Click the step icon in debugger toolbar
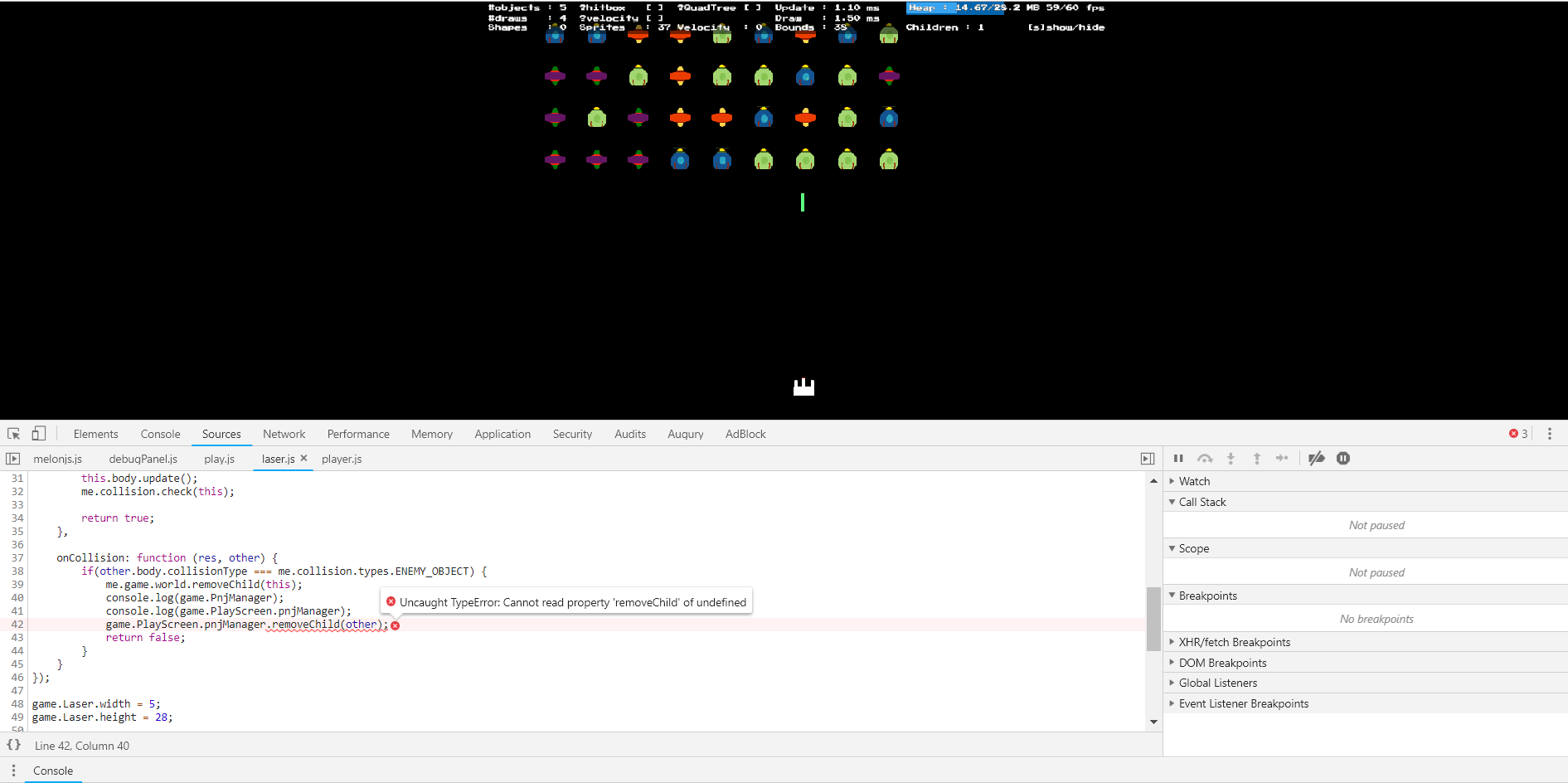Screen dimensions: 1568x783 (1282, 458)
